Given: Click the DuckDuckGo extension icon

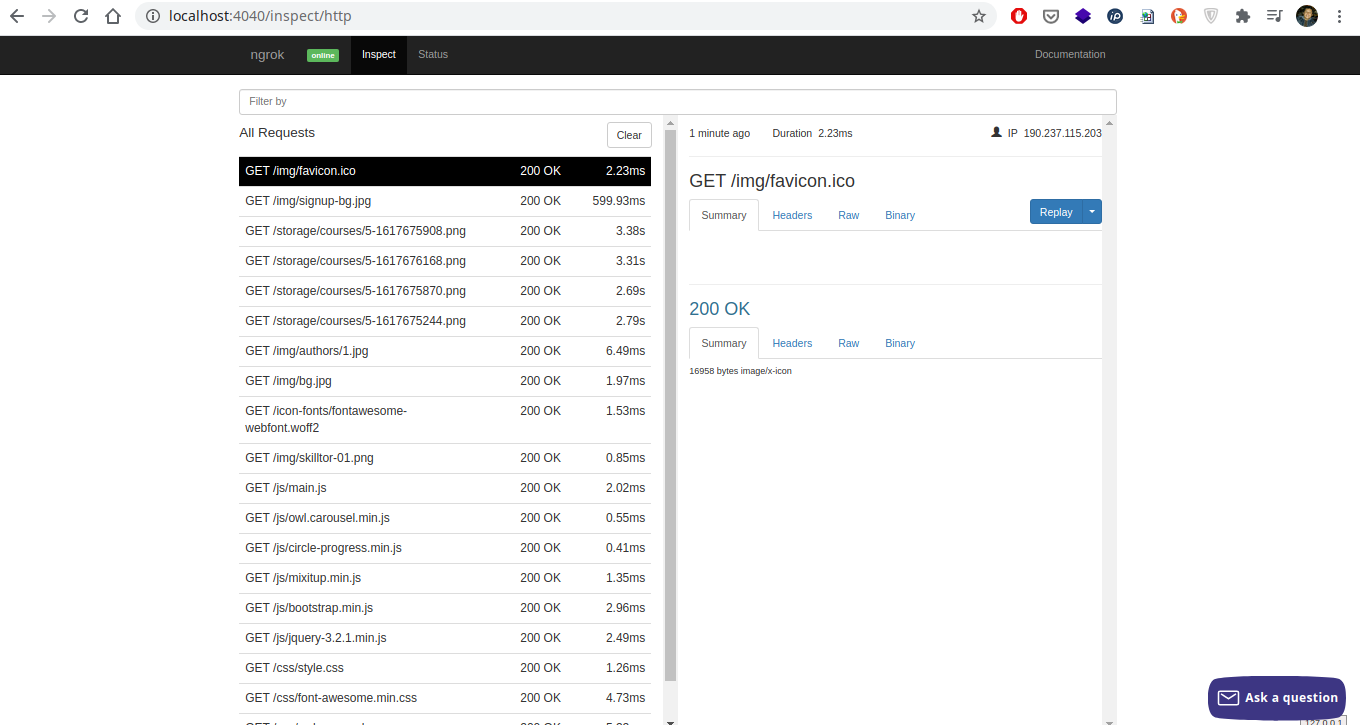Looking at the screenshot, I should [1179, 16].
